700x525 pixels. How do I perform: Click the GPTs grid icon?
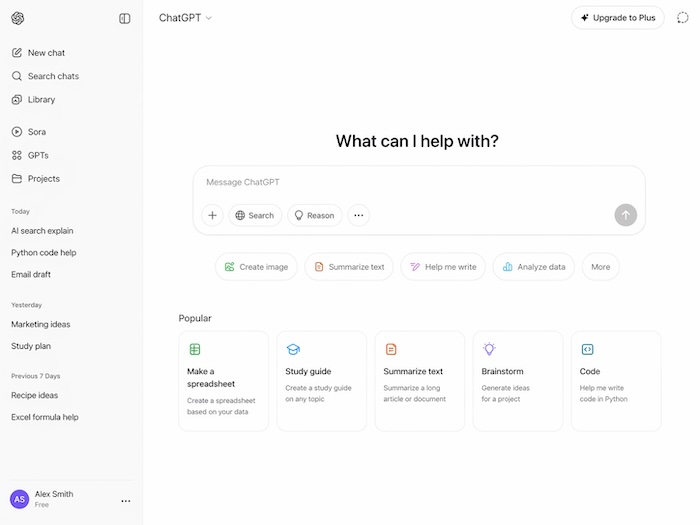[17, 155]
